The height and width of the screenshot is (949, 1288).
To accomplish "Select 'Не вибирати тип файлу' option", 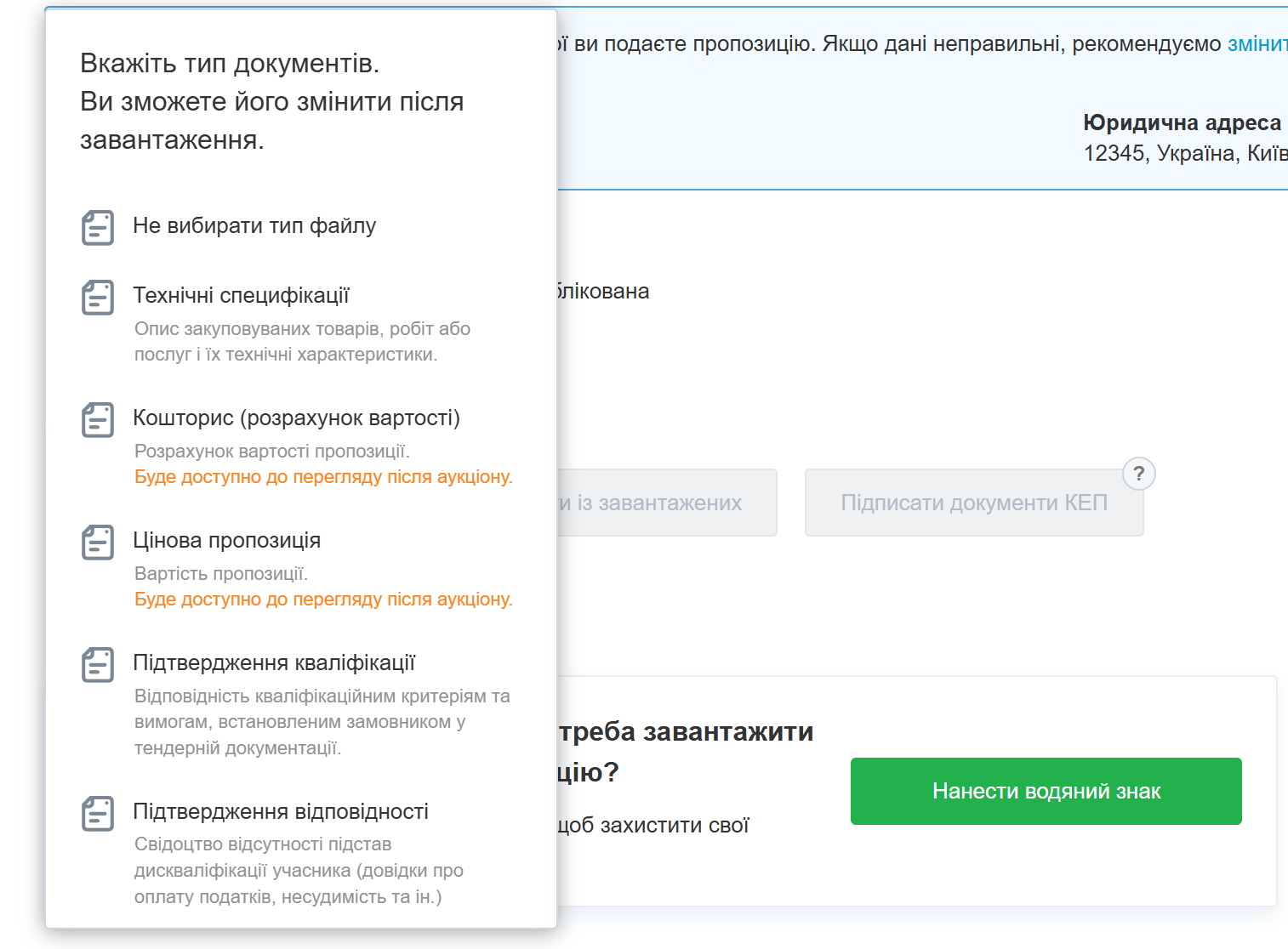I will coord(254,226).
